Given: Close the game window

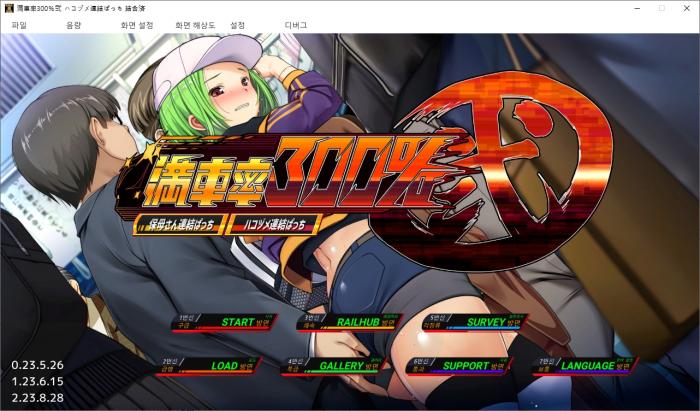Looking at the screenshot, I should (x=687, y=8).
